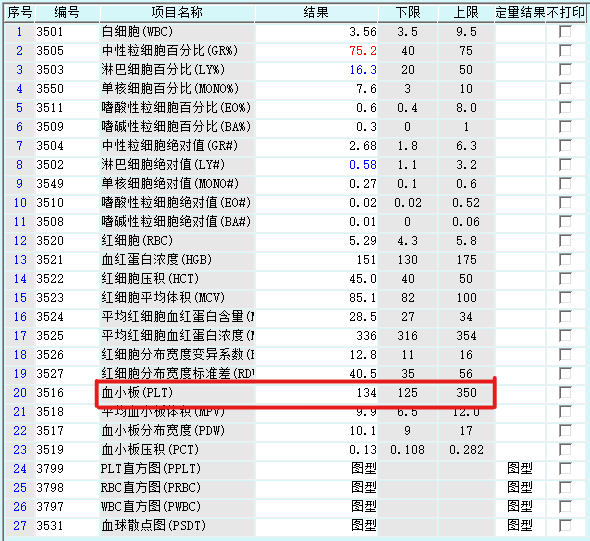Toggle no-print checkbox on 血红蛋白浓度(HGB) row
The width and height of the screenshot is (590, 541).
click(565, 260)
